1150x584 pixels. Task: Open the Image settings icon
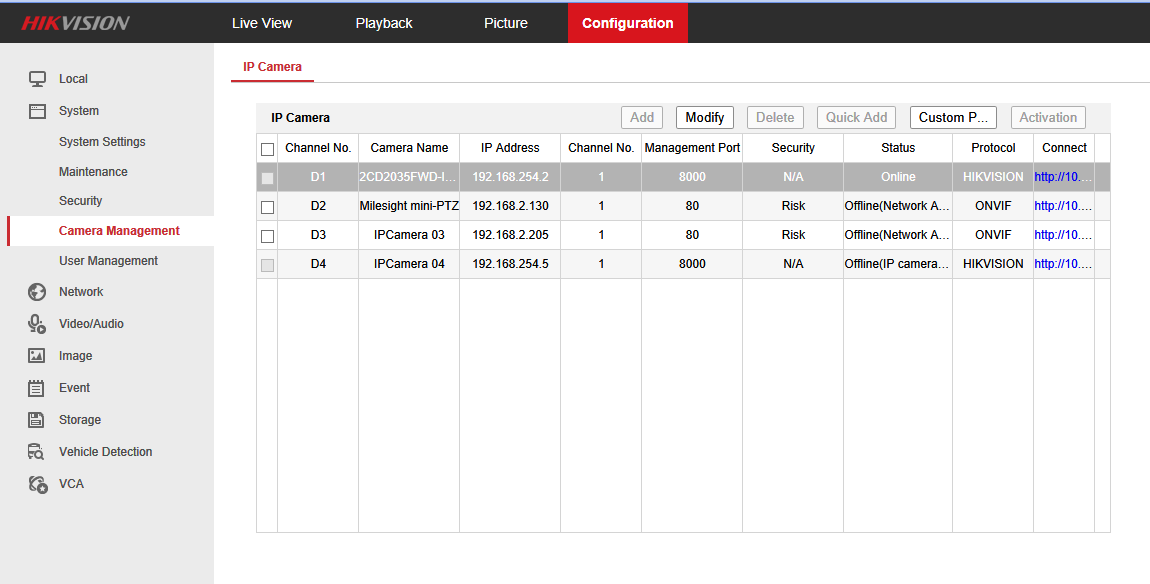point(37,355)
